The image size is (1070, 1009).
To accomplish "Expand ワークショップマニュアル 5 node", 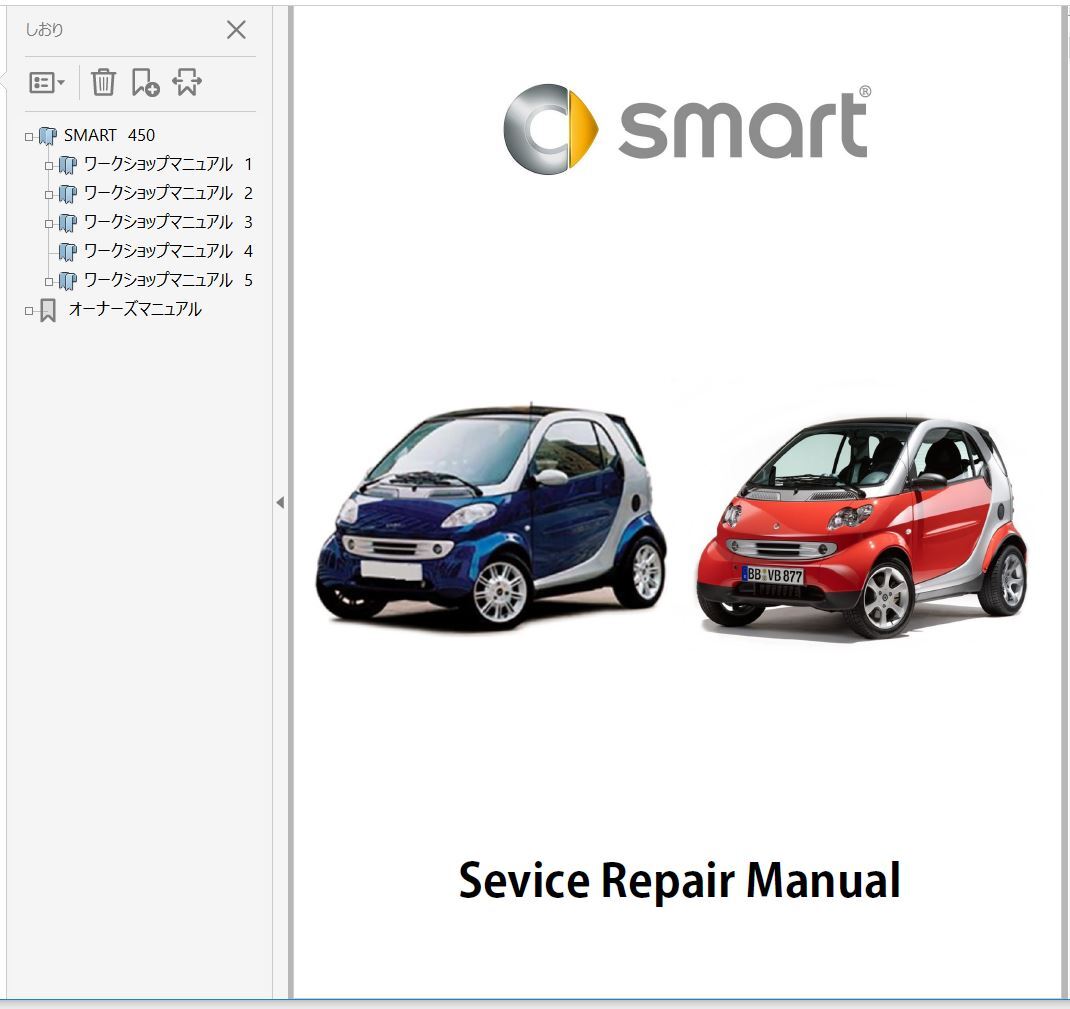I will [48, 281].
